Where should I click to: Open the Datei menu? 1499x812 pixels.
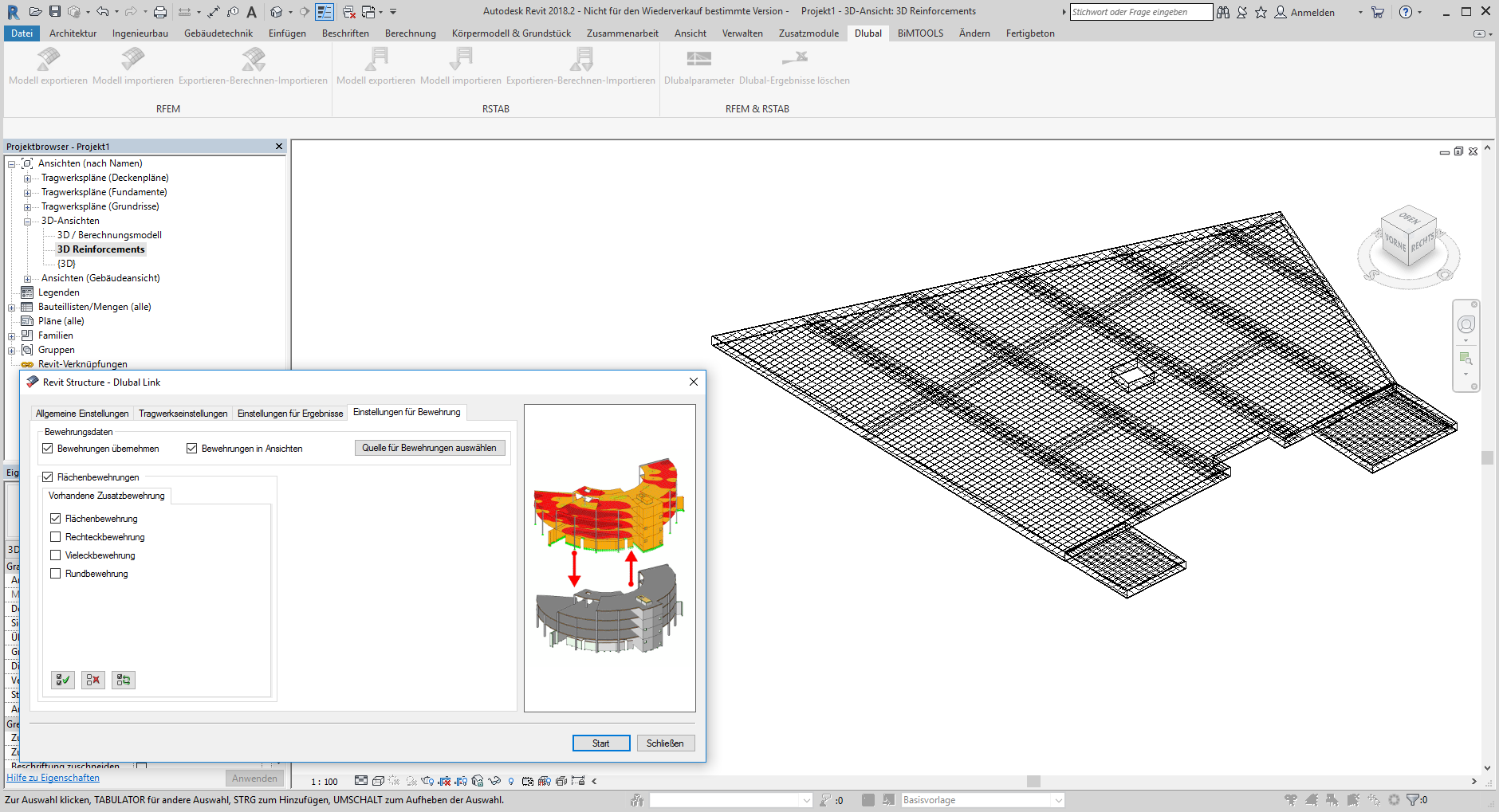click(x=22, y=33)
